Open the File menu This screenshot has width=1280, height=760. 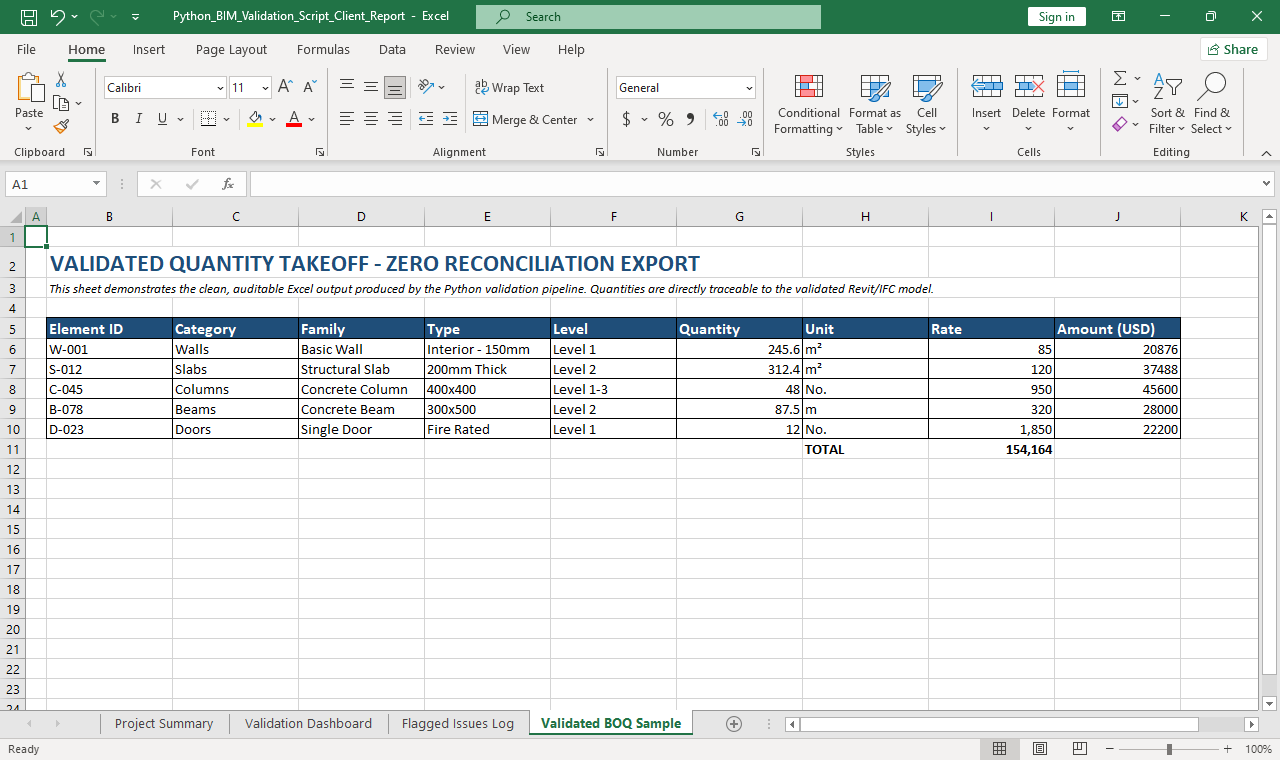pos(26,49)
